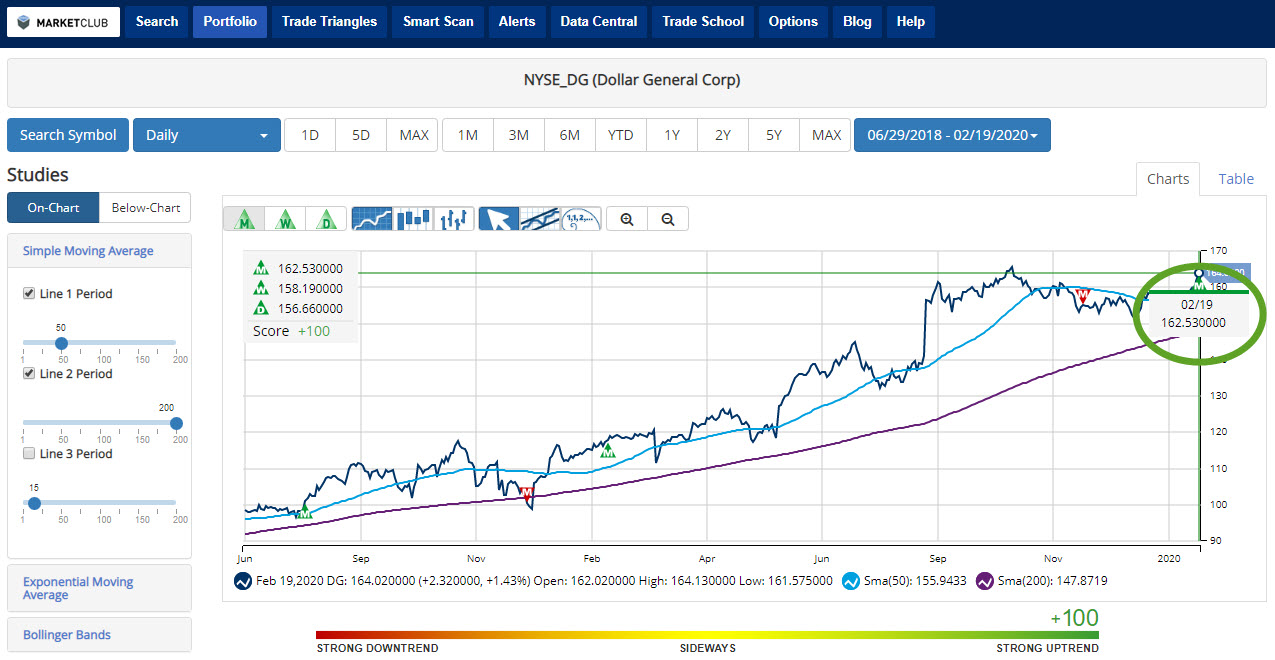The width and height of the screenshot is (1275, 660).
Task: Open the Search menu
Action: pos(157,21)
